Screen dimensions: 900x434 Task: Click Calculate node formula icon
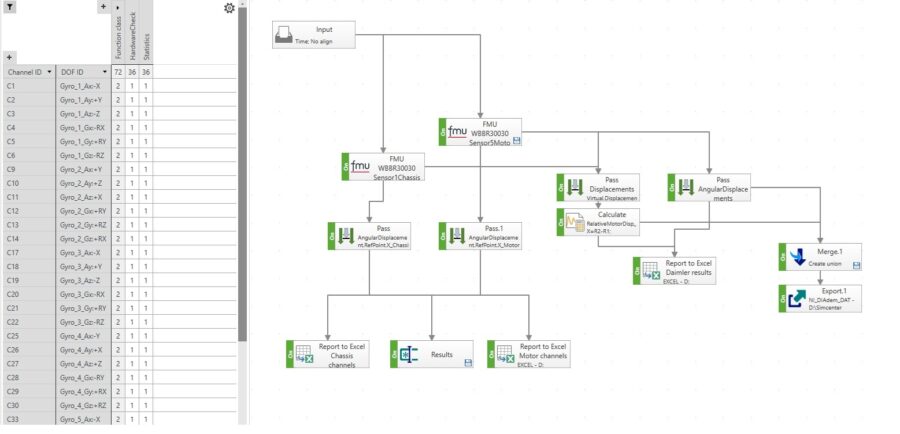coord(575,222)
